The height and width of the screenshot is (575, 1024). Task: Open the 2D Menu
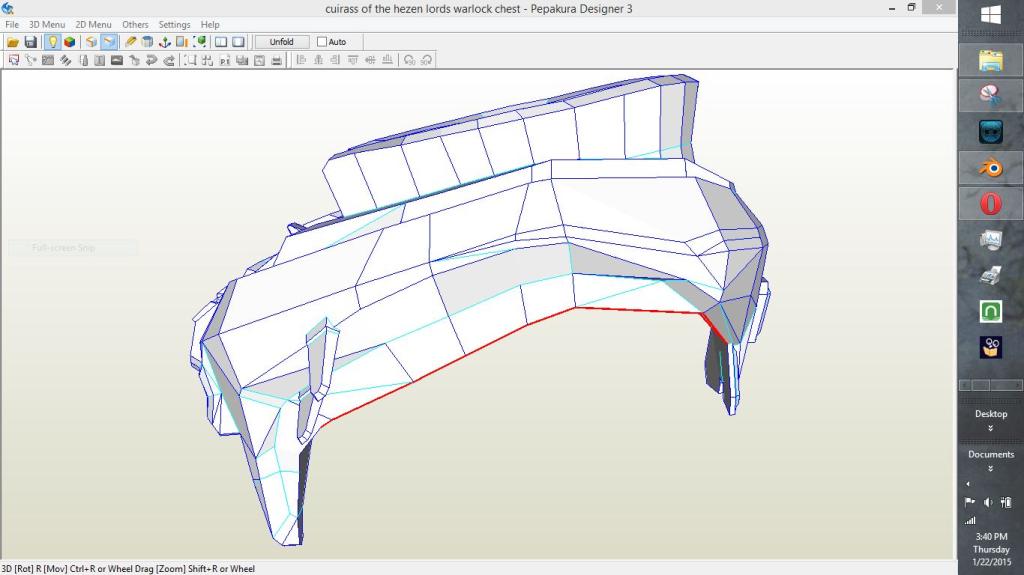pyautogui.click(x=93, y=24)
